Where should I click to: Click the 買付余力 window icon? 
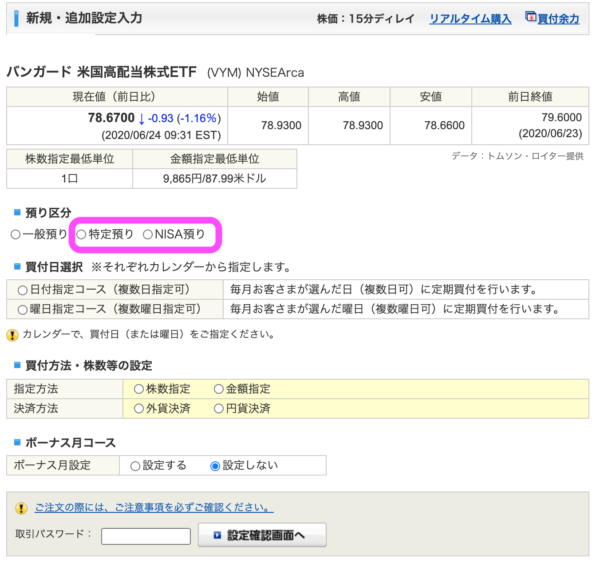[x=530, y=17]
